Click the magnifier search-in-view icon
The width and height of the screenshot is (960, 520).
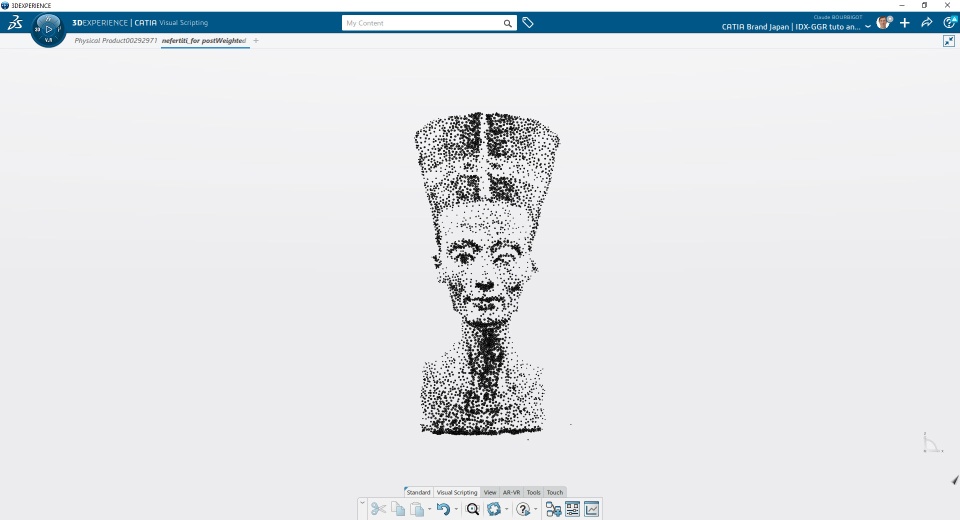473,509
